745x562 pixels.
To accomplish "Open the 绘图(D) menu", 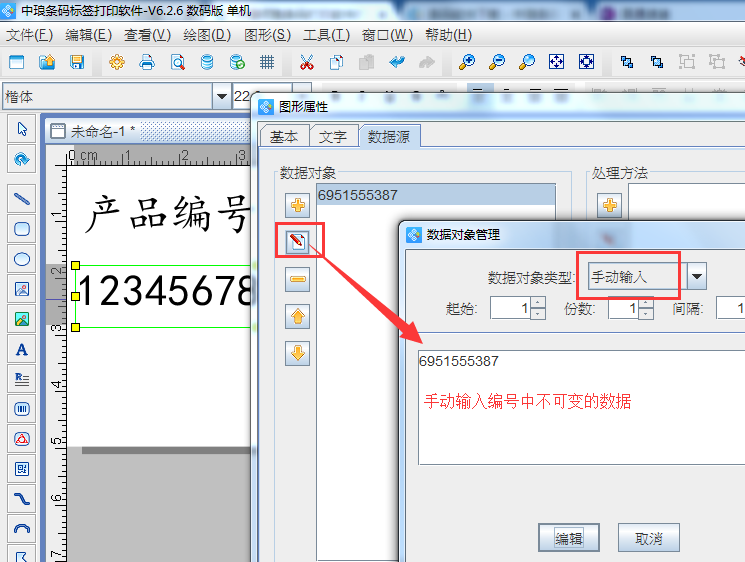I will click(206, 35).
